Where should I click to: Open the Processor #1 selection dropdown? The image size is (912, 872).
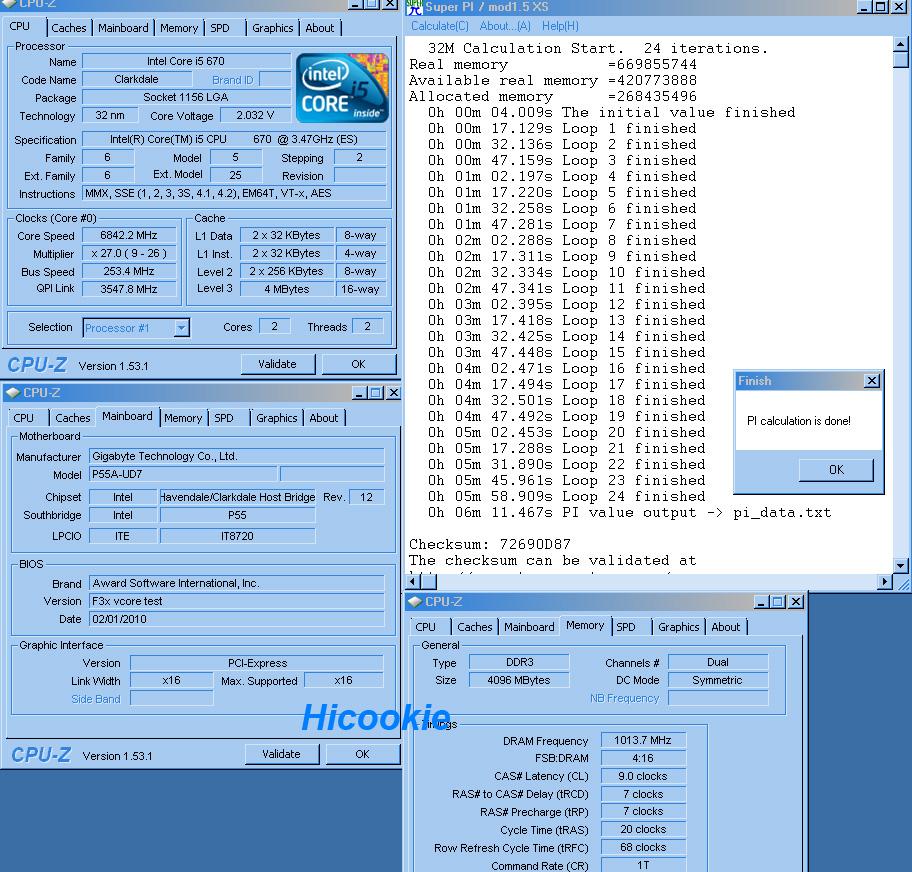click(182, 328)
